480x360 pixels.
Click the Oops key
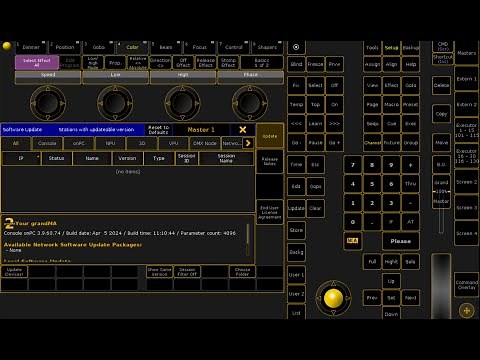[315, 186]
